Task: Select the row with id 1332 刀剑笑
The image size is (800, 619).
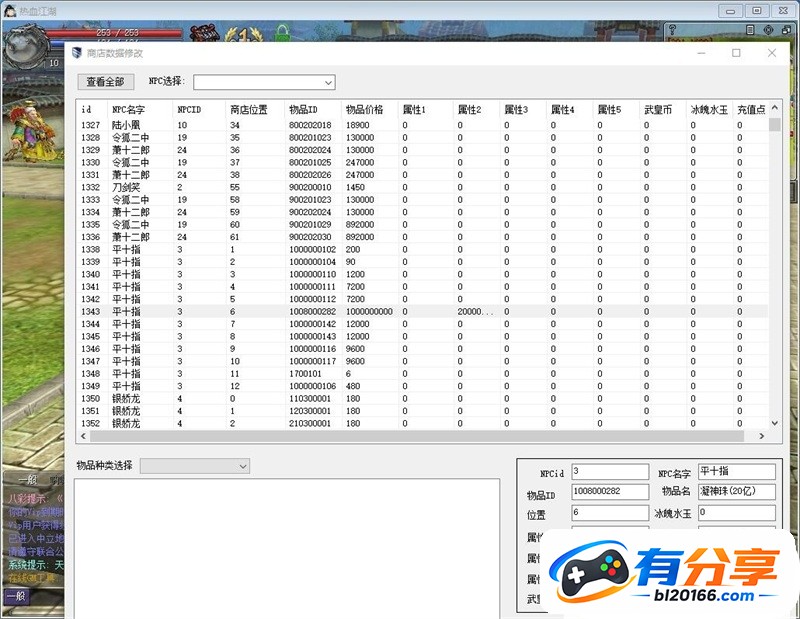Action: [x=422, y=187]
